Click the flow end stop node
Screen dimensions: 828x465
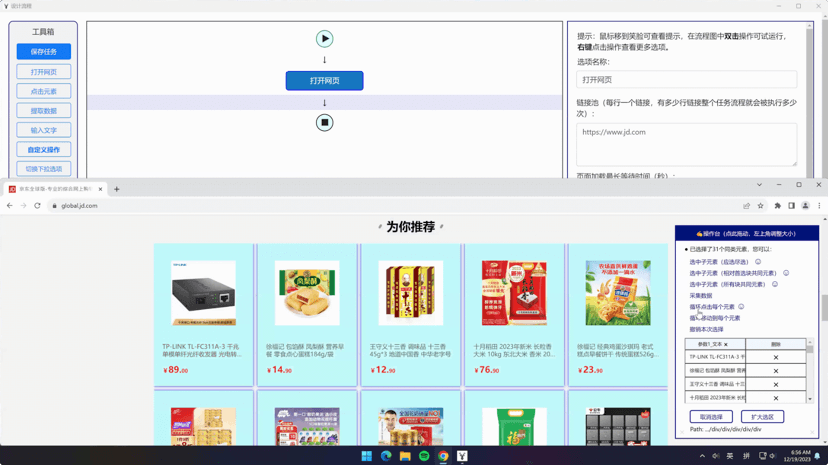[324, 122]
